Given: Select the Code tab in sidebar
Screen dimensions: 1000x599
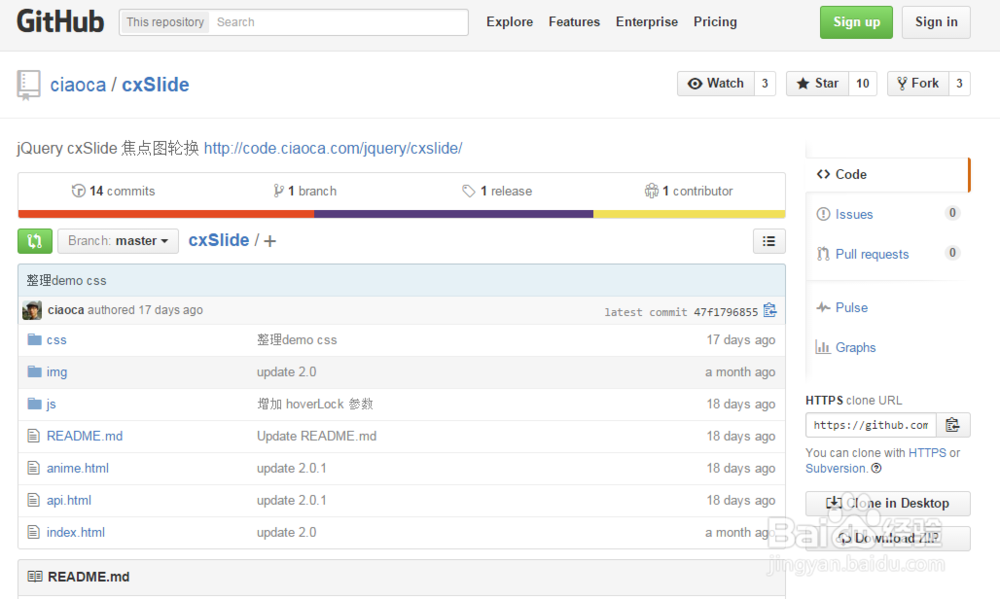Looking at the screenshot, I should click(888, 174).
